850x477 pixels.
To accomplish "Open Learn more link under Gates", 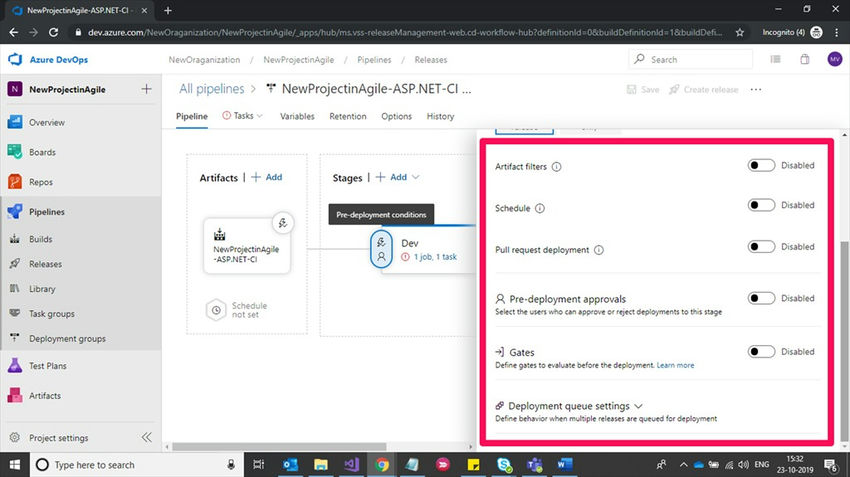I will click(x=675, y=365).
